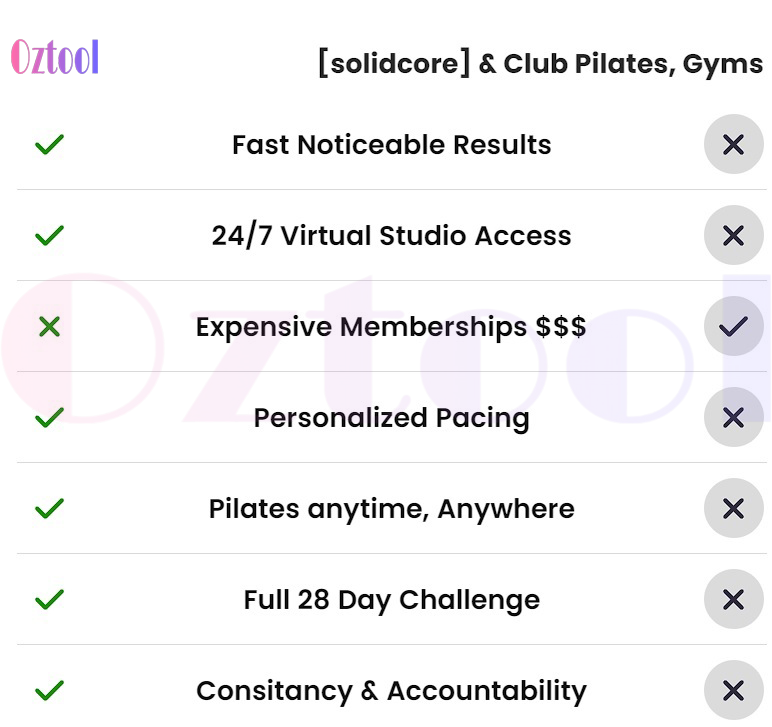
Task: Select the Personalized Pacing label
Action: pyautogui.click(x=391, y=418)
